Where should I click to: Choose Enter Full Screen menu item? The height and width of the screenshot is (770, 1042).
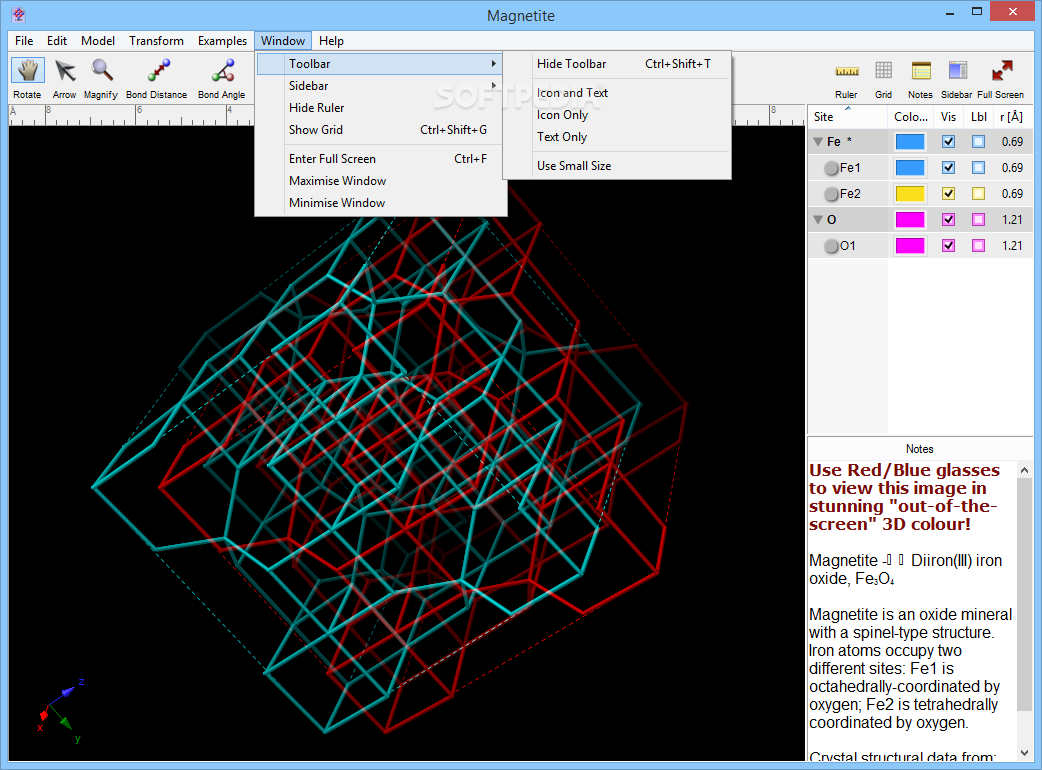pyautogui.click(x=380, y=159)
